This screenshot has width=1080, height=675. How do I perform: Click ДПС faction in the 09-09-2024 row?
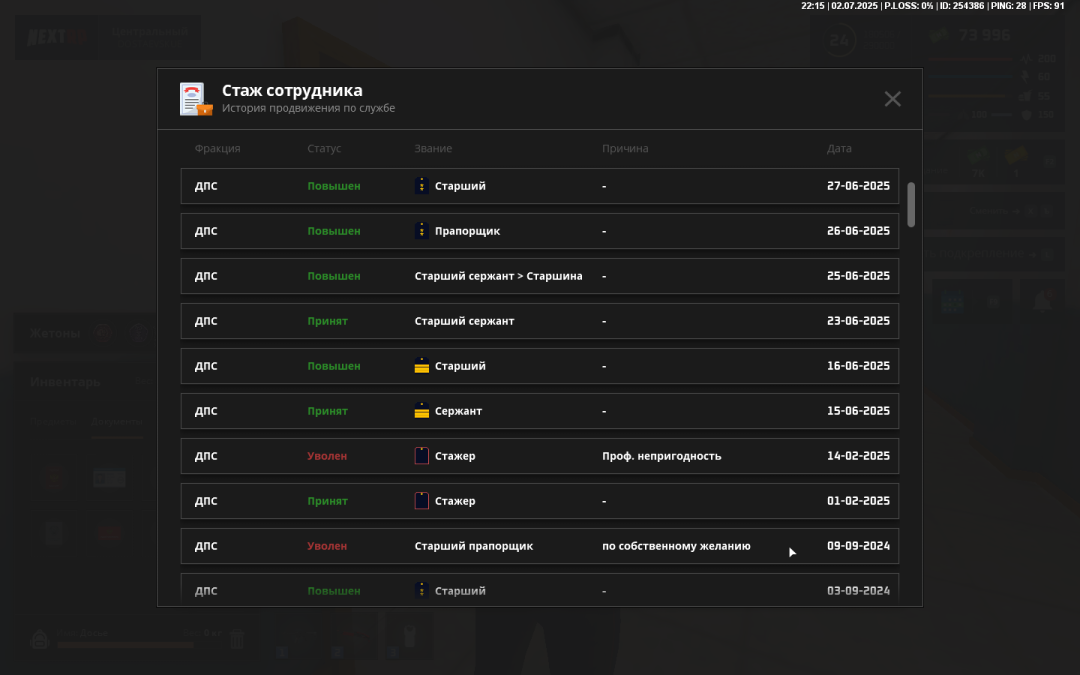[206, 546]
